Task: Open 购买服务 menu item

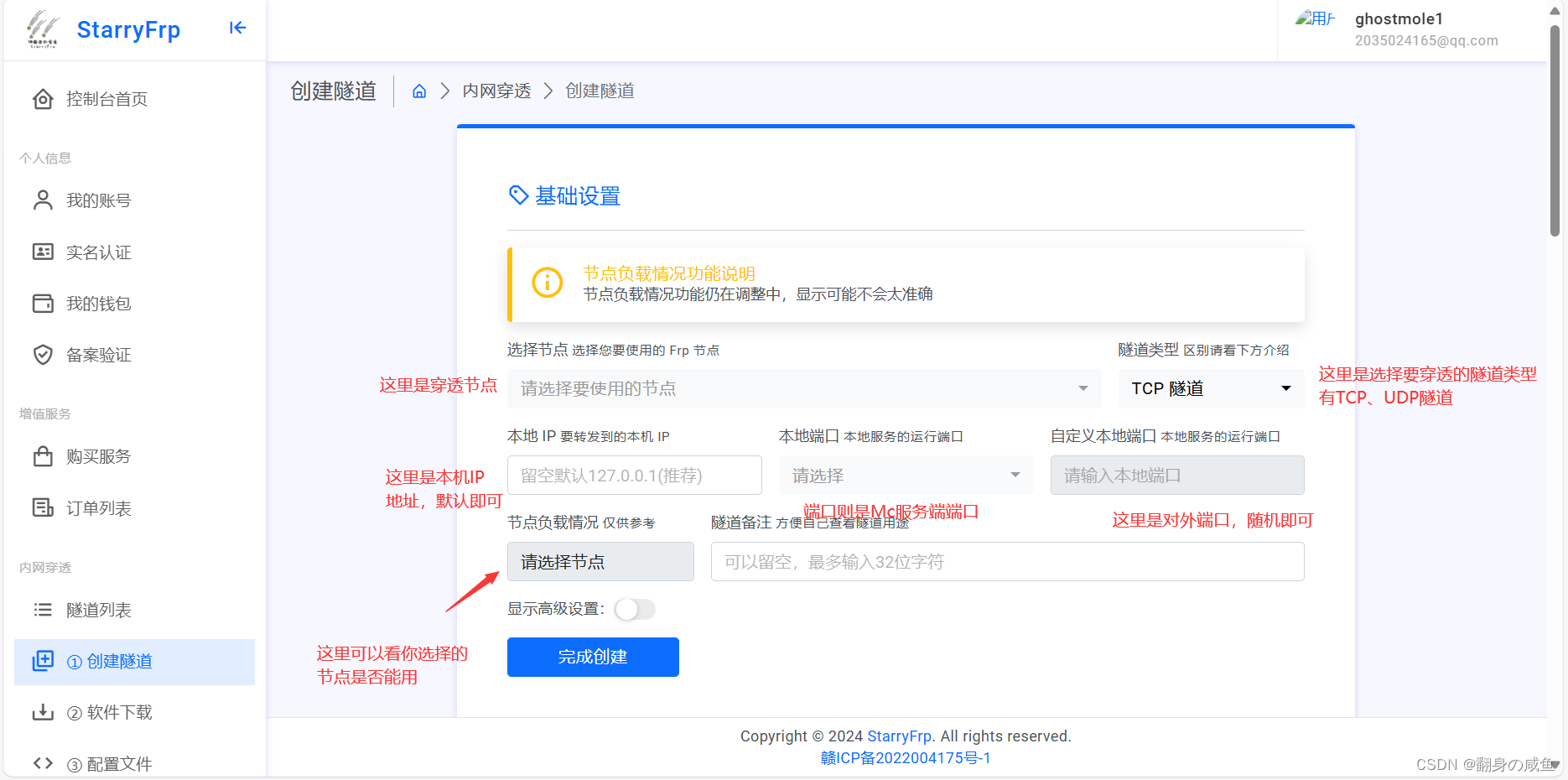Action: point(134,456)
